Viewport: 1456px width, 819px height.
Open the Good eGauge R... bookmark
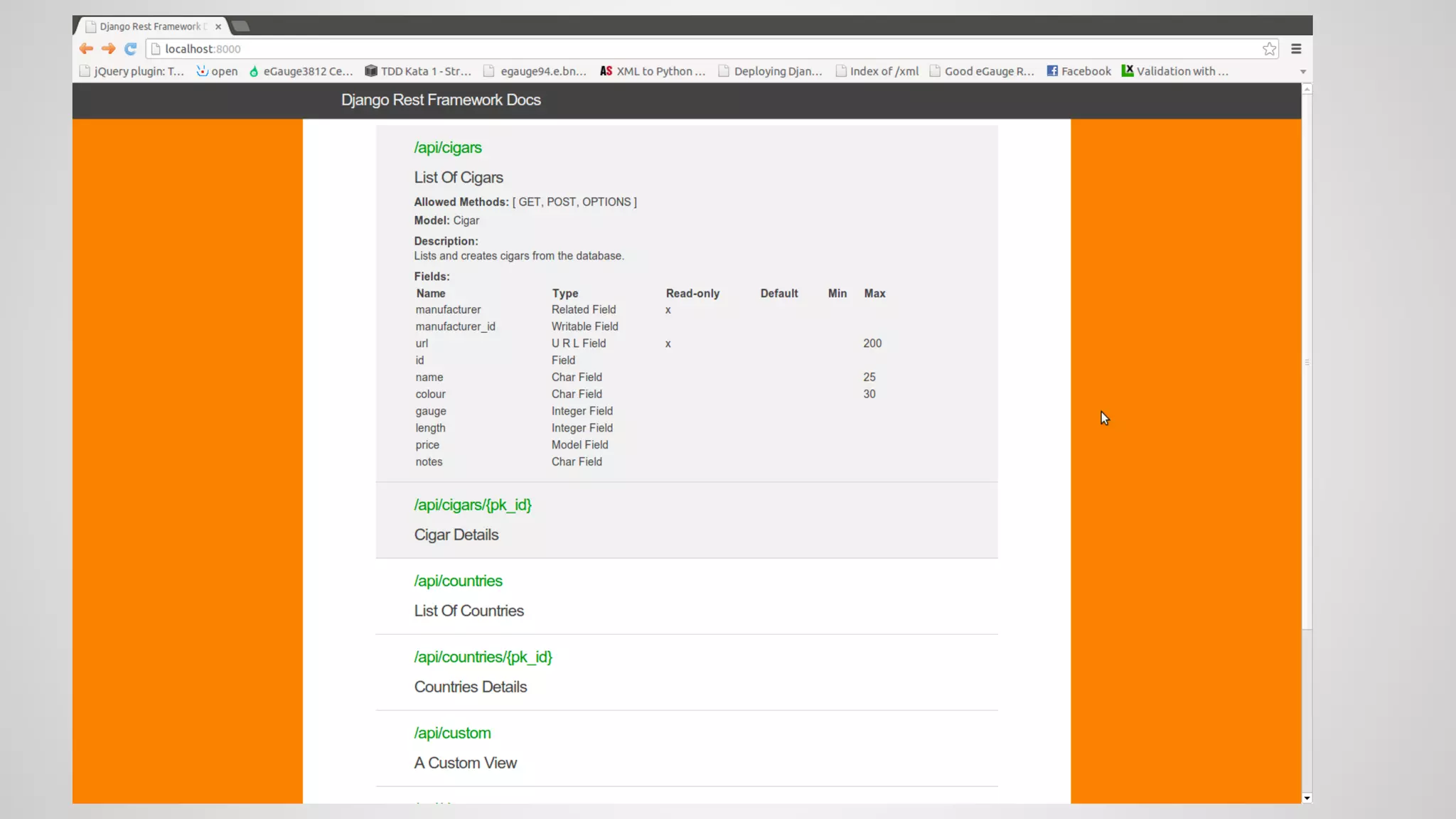click(982, 71)
